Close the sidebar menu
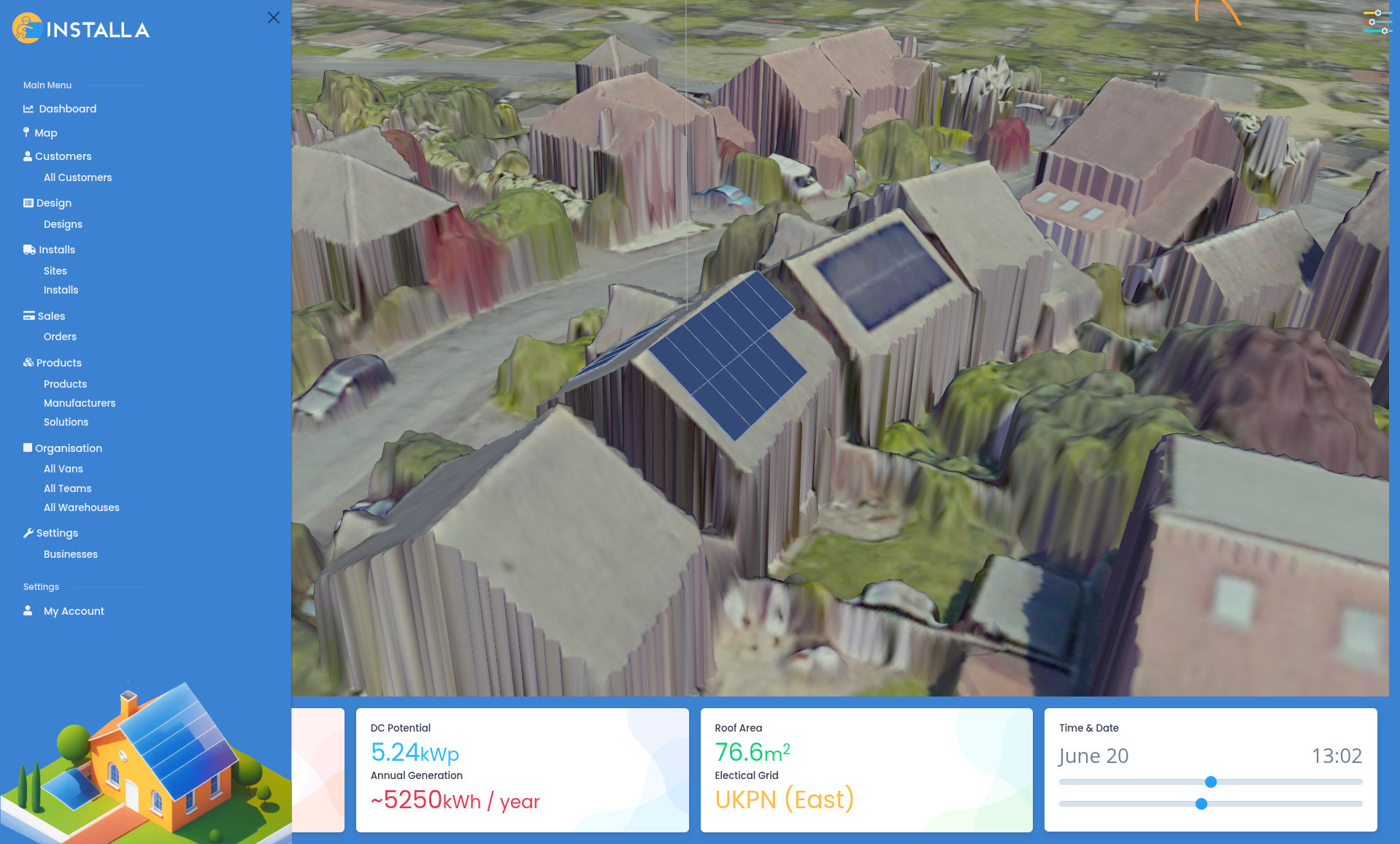This screenshot has width=1400, height=844. coord(274,18)
